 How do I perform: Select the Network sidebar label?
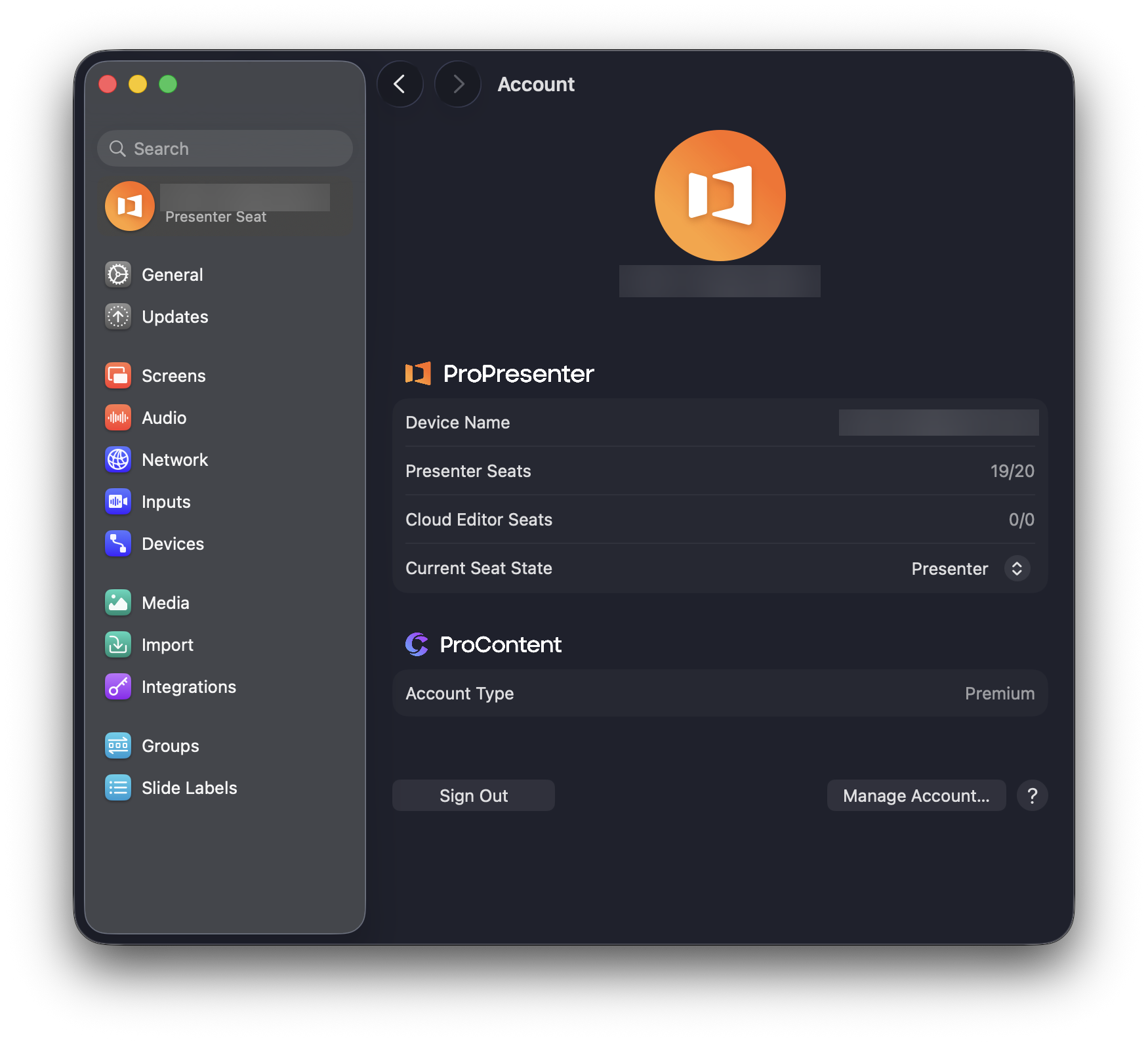click(x=174, y=460)
